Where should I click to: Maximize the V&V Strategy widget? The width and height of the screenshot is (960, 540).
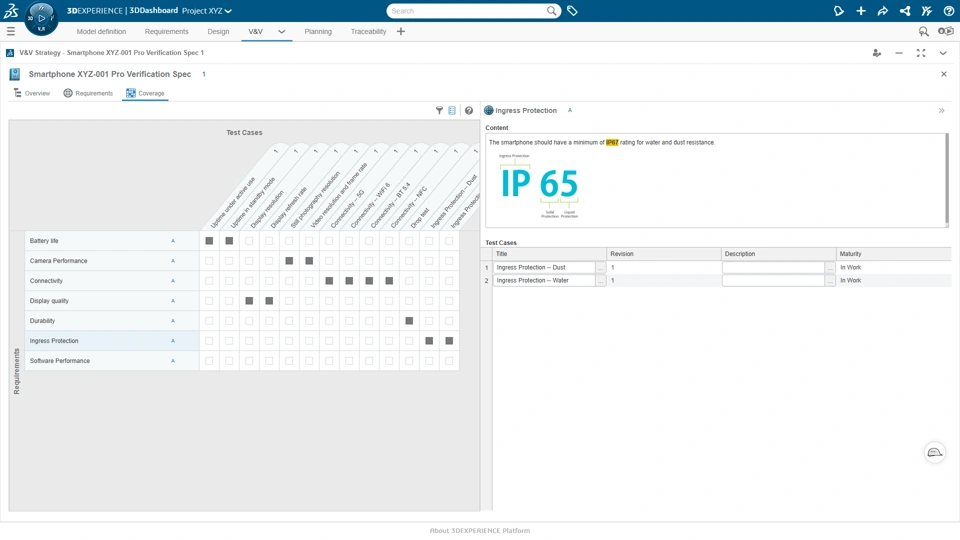[921, 53]
